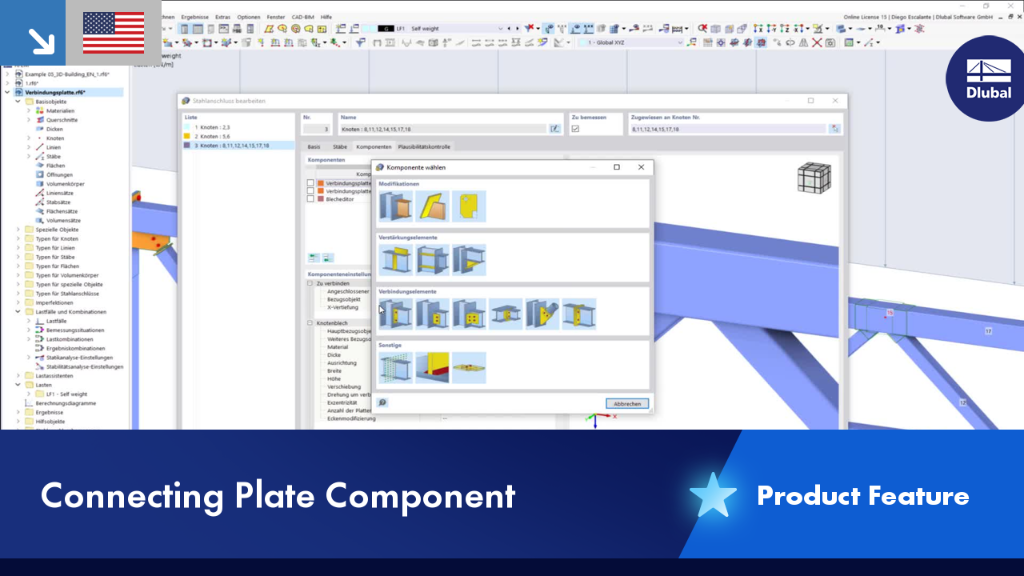1024x576 pixels.
Task: Collapse the Knotenblech settings group
Action: pos(310,323)
